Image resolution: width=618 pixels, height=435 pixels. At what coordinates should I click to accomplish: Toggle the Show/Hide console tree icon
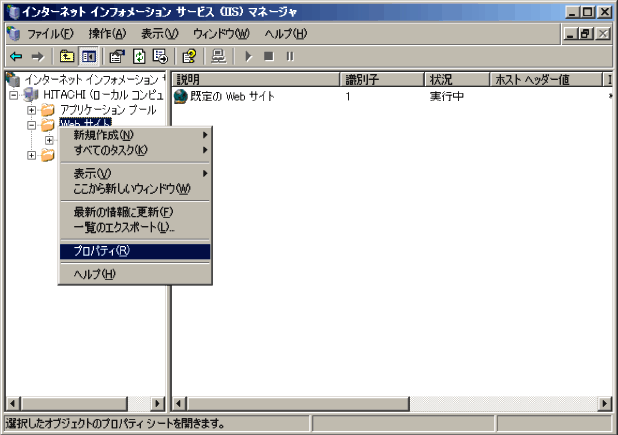(x=88, y=57)
